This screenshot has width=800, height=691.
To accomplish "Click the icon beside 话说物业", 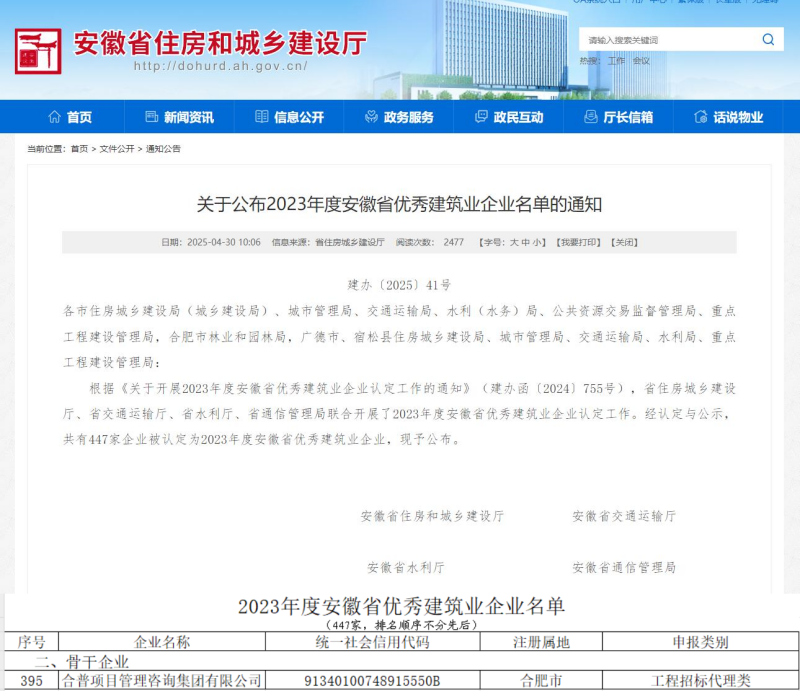I will tap(701, 117).
